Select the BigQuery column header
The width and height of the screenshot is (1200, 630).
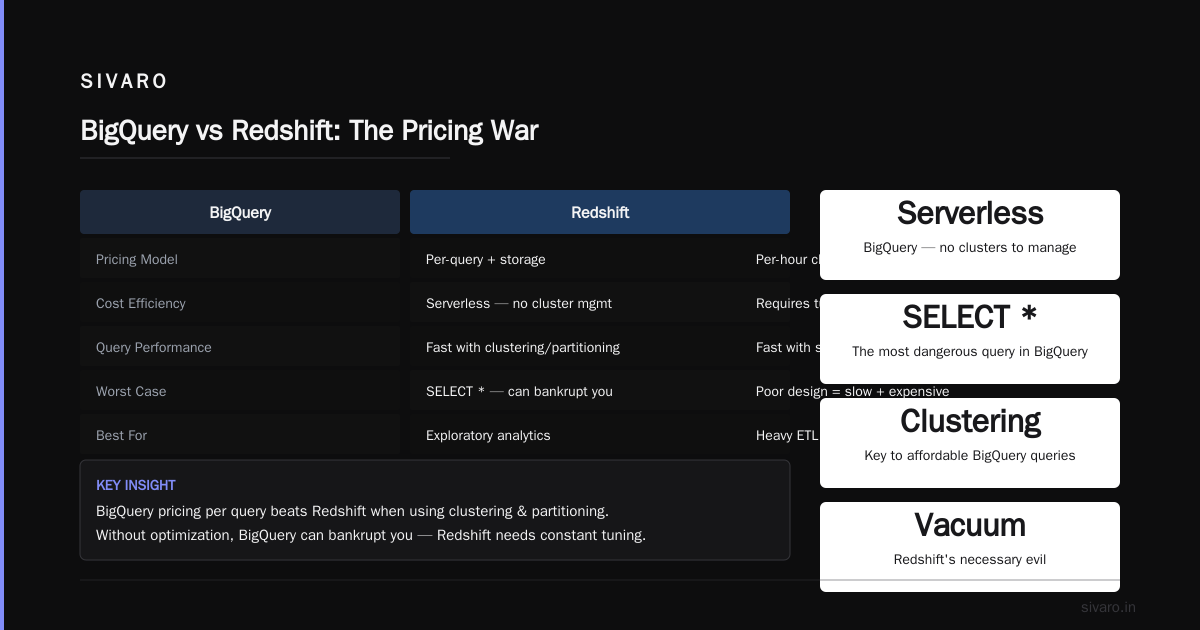240,212
